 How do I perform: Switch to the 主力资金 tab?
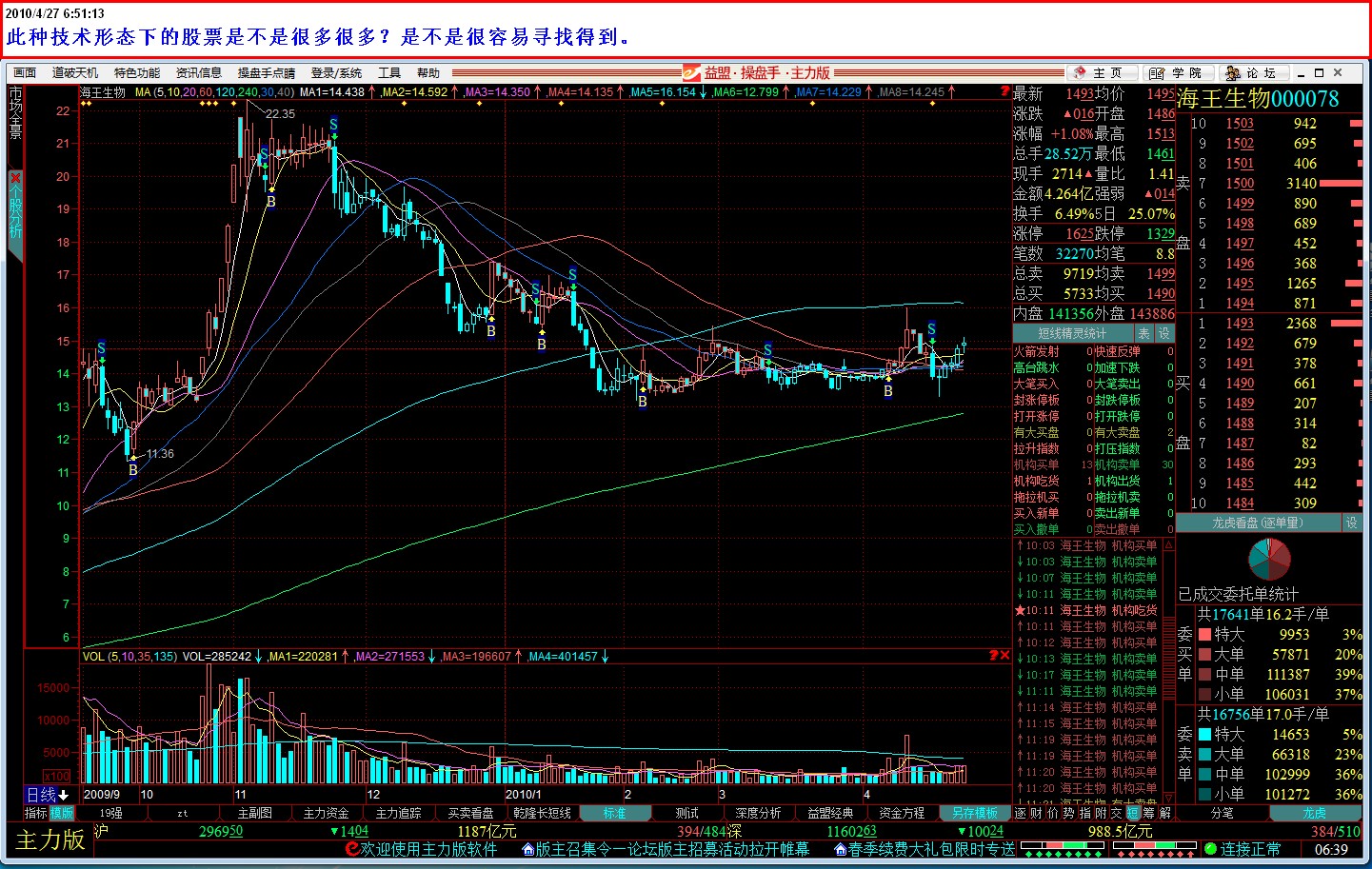pyautogui.click(x=326, y=813)
